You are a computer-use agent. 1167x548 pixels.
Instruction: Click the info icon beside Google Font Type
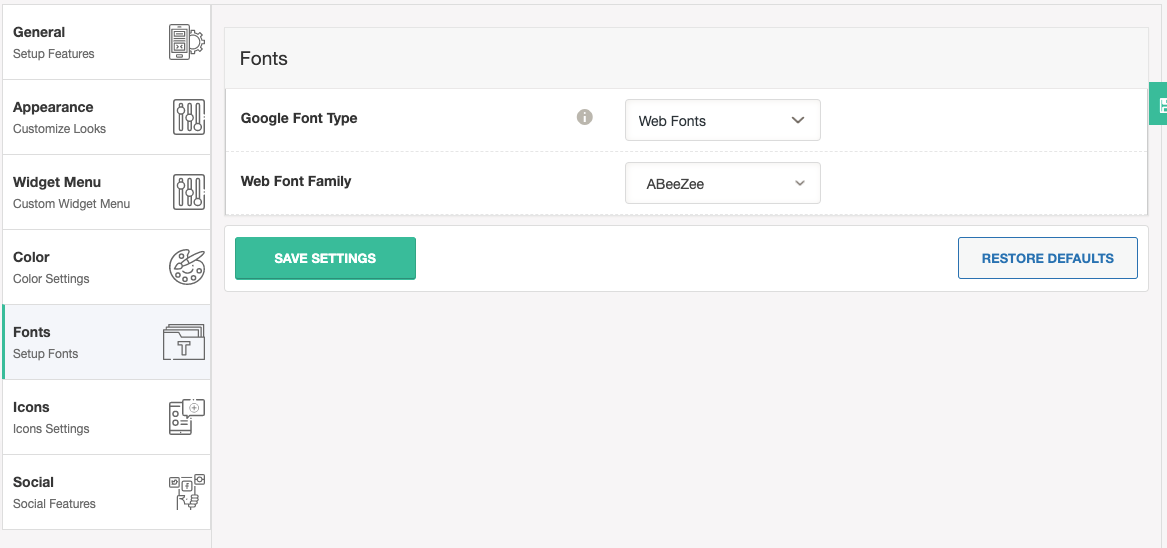pos(585,117)
